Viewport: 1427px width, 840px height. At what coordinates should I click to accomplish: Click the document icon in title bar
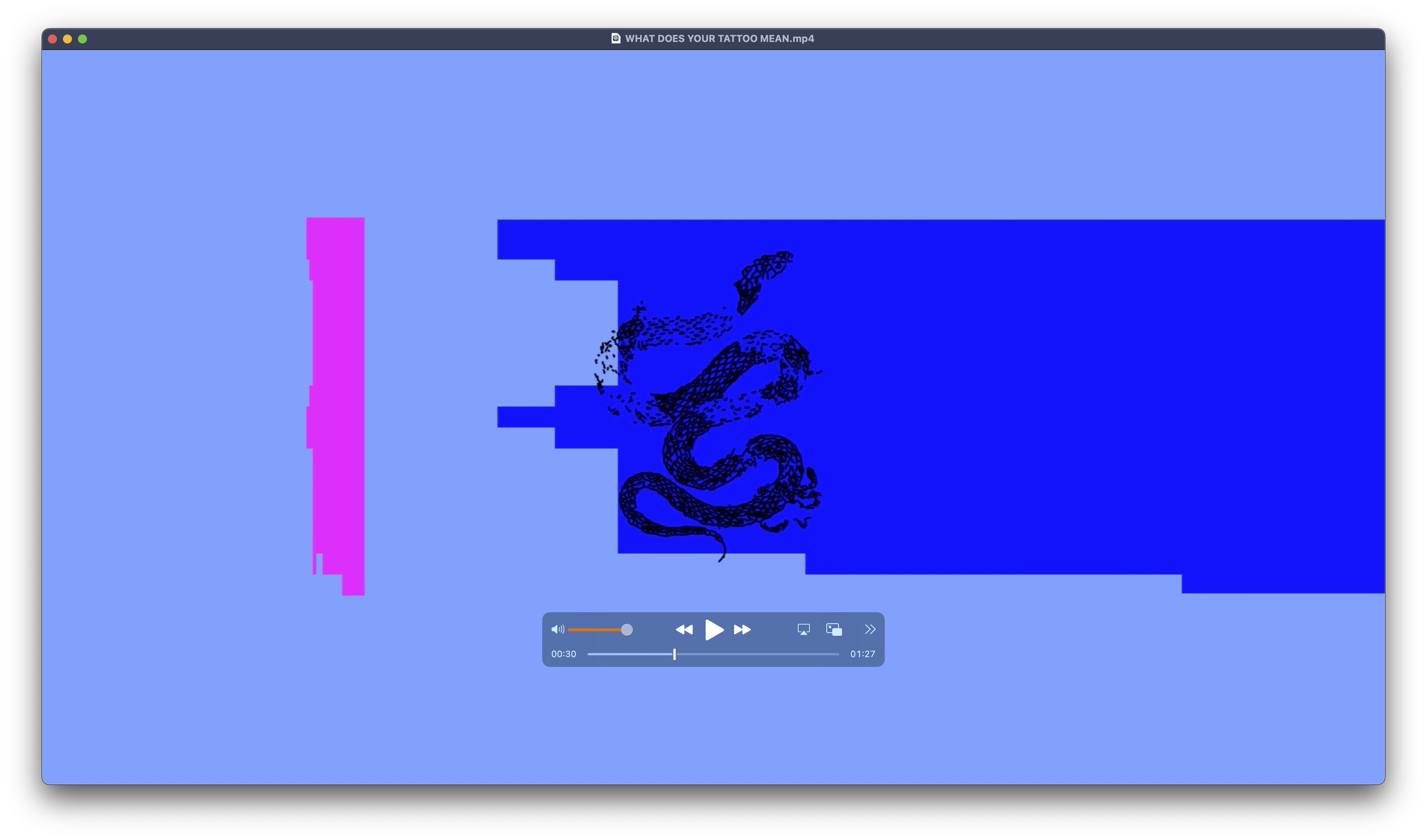[616, 39]
